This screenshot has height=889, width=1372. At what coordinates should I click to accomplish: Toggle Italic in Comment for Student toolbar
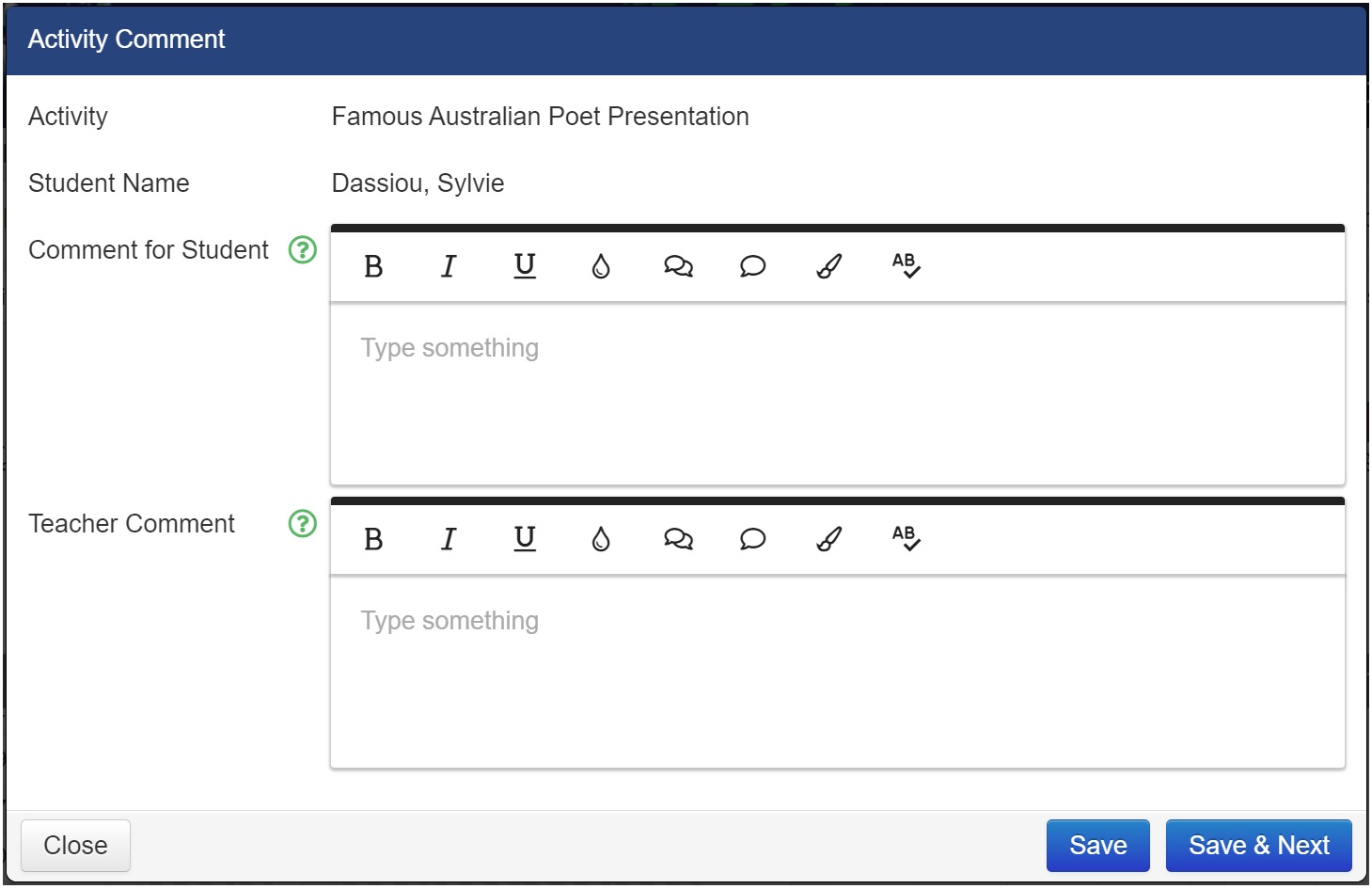[449, 267]
